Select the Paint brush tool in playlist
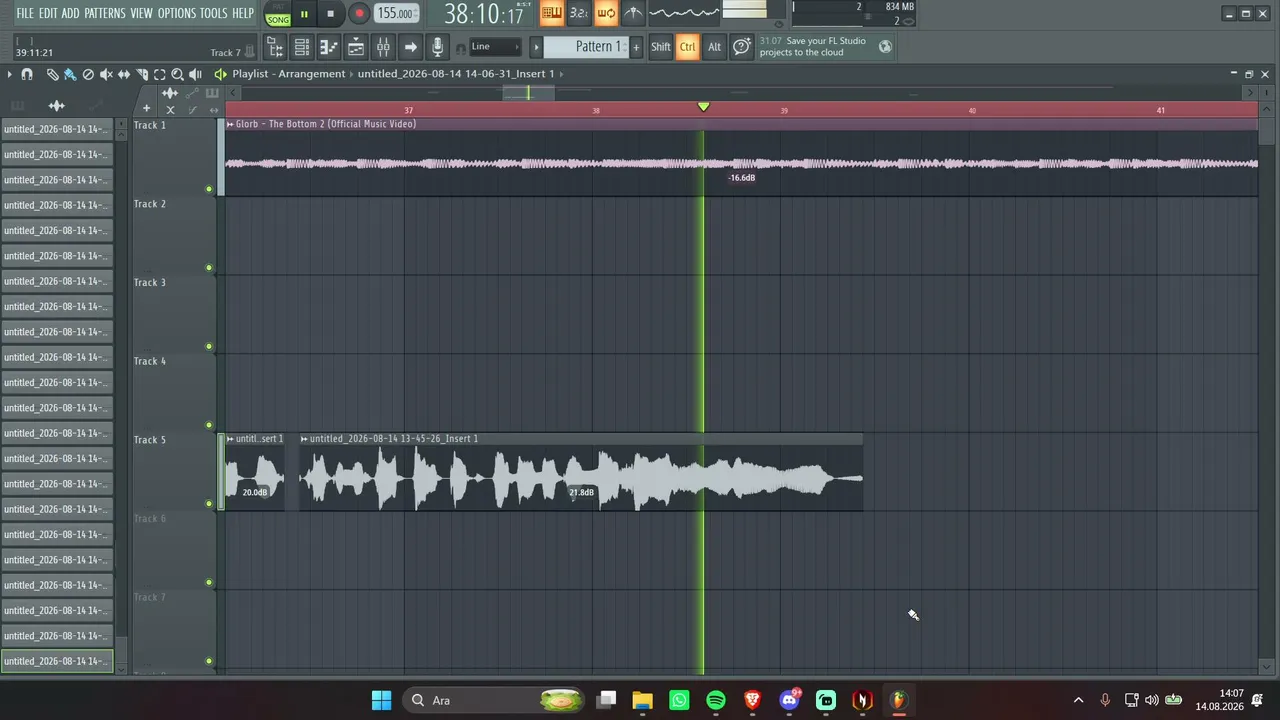 (70, 74)
